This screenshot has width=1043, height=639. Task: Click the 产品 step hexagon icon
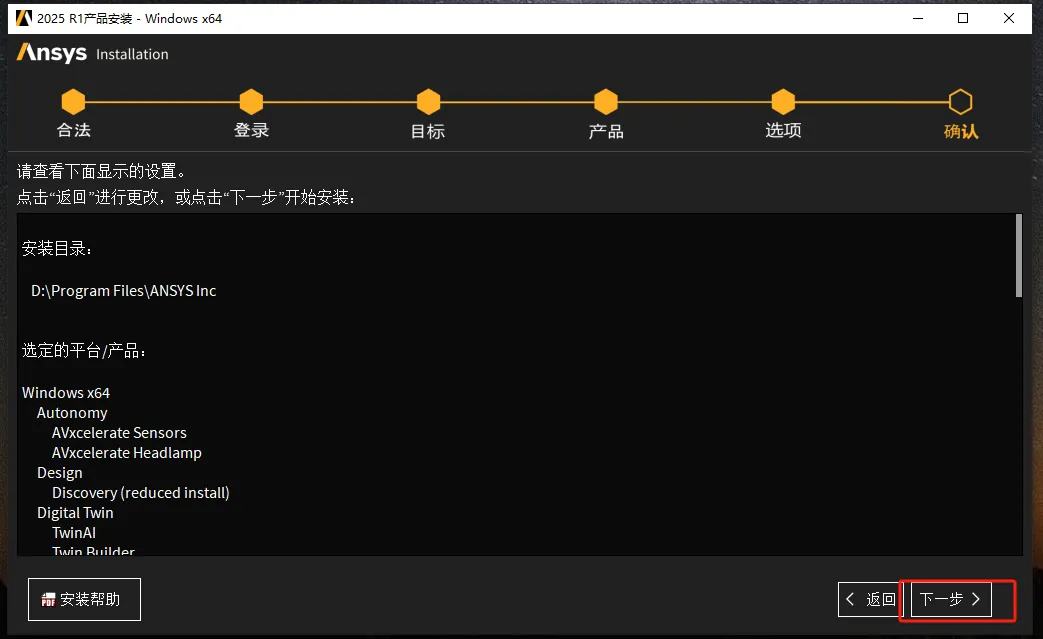click(606, 102)
